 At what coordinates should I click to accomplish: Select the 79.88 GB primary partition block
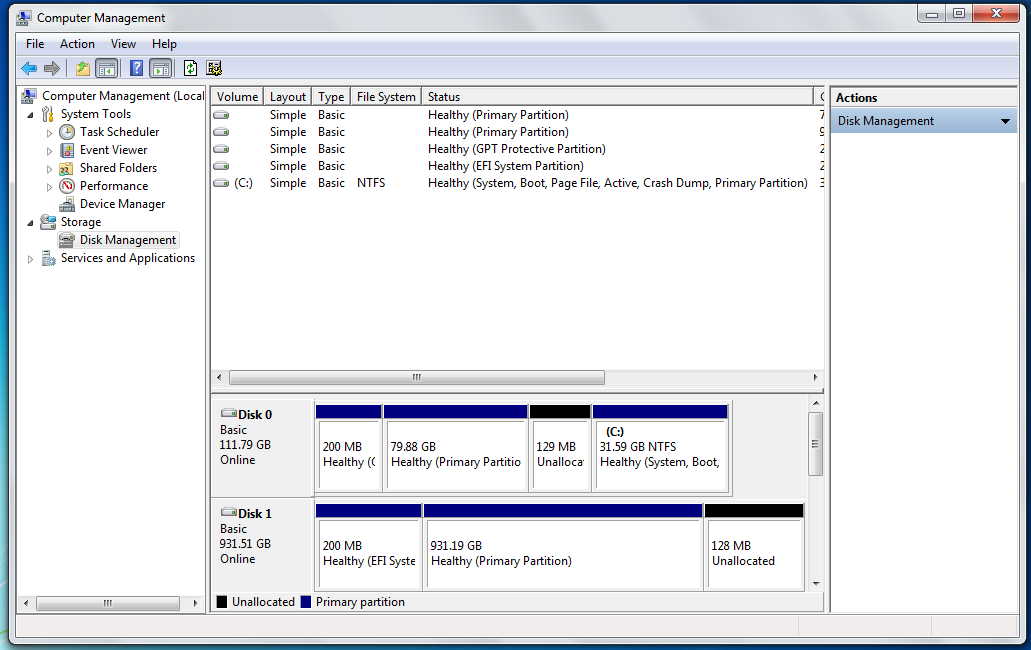pyautogui.click(x=456, y=448)
